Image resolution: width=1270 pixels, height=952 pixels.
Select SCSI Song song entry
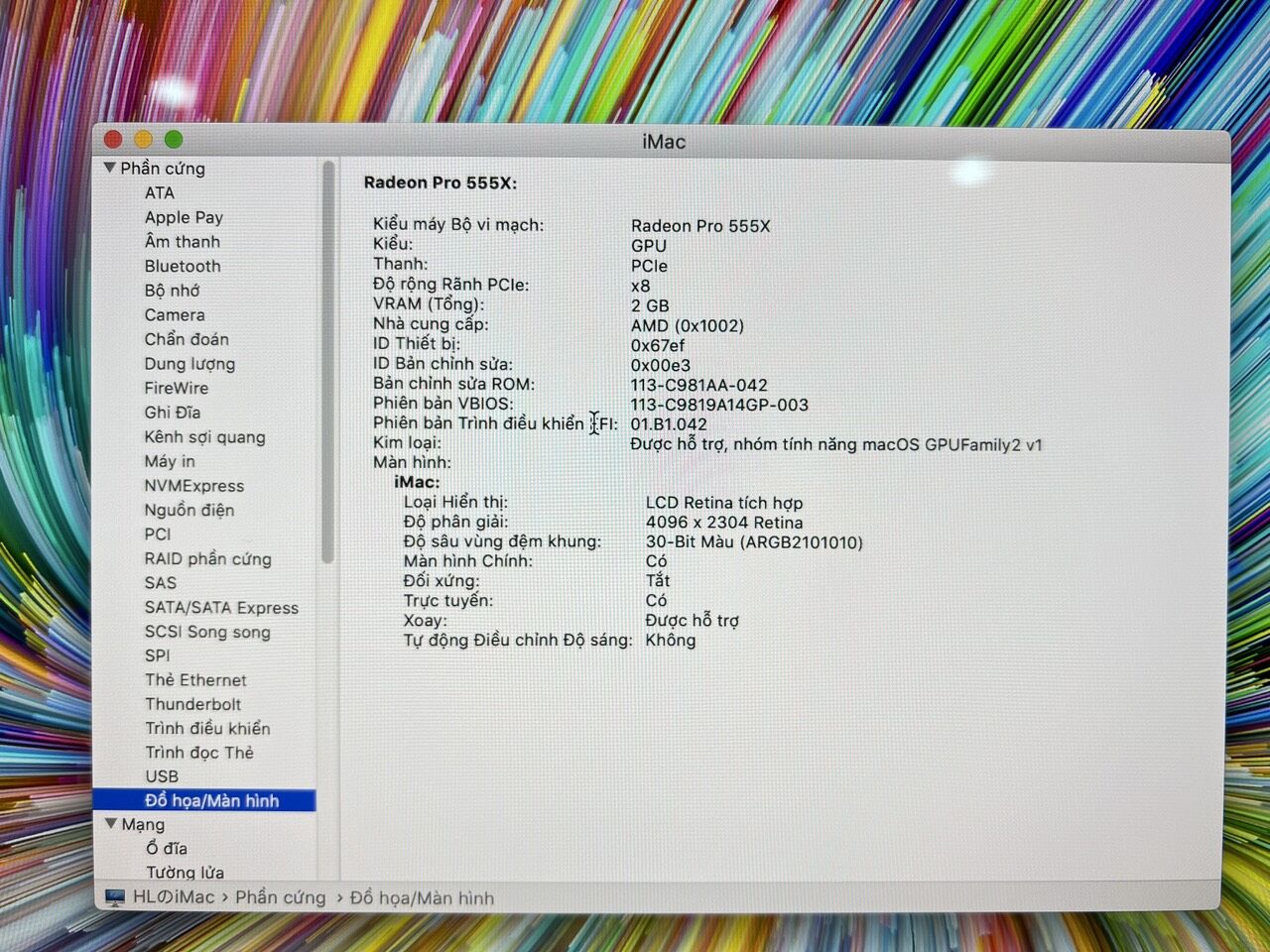(x=207, y=632)
